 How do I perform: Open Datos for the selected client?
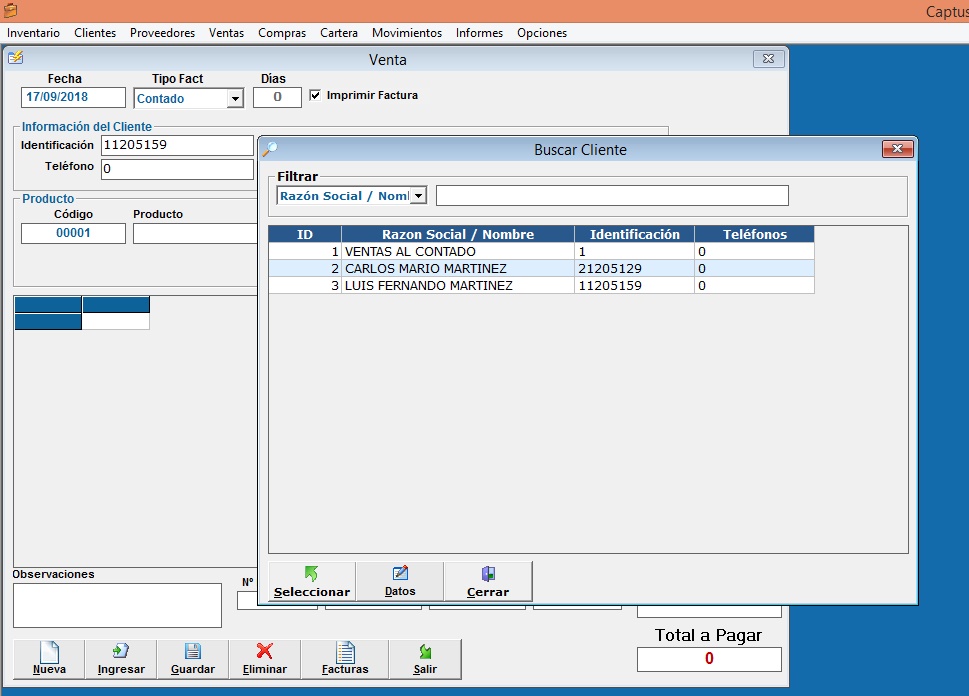399,581
